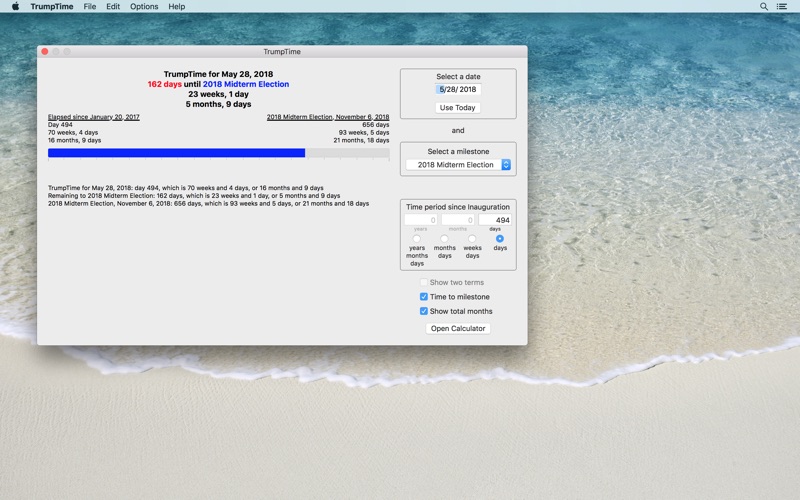The height and width of the screenshot is (500, 800).
Task: Click the 'Select a date' label
Action: [x=458, y=77]
